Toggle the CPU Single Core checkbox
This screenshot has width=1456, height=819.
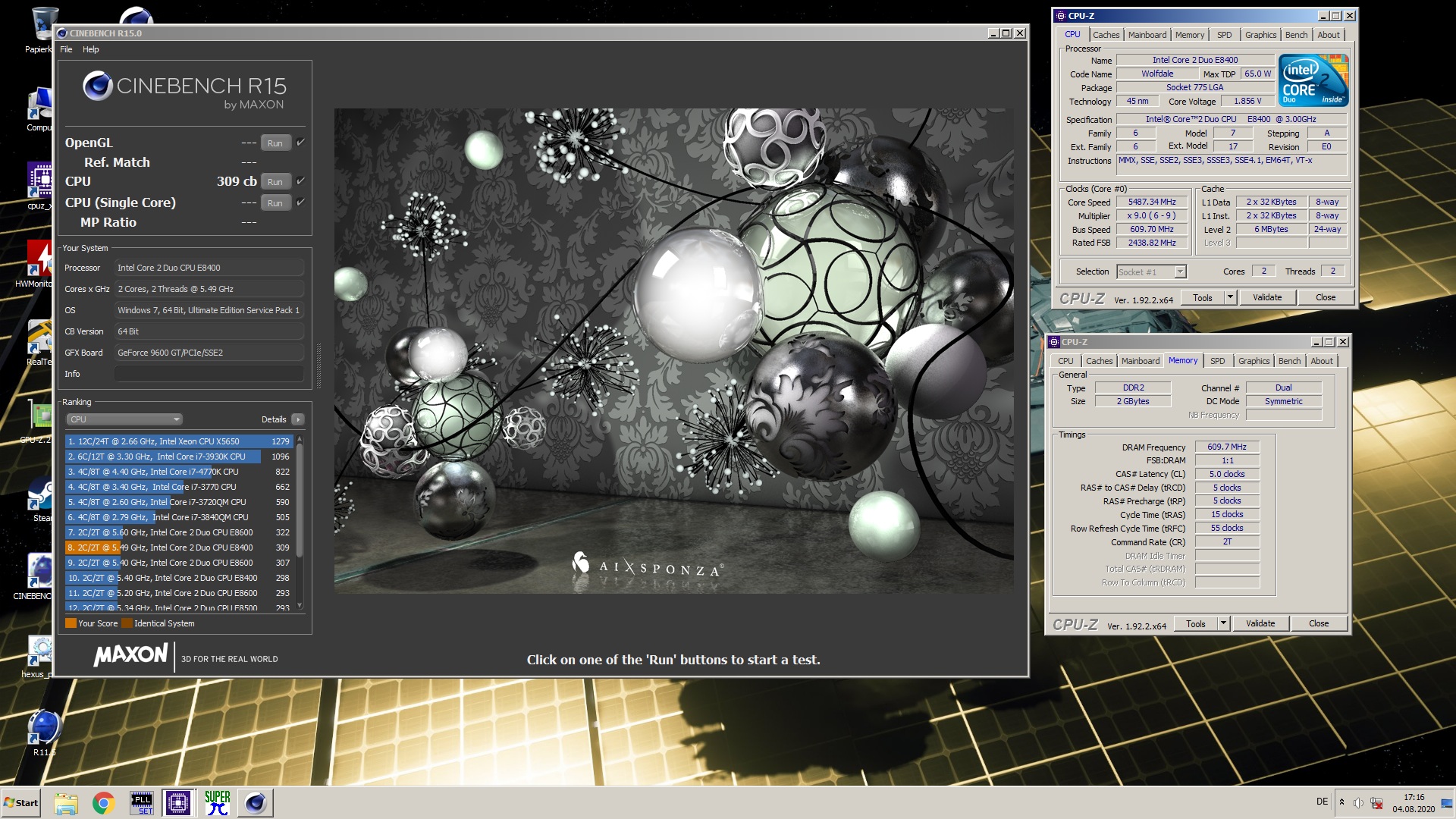click(x=300, y=202)
